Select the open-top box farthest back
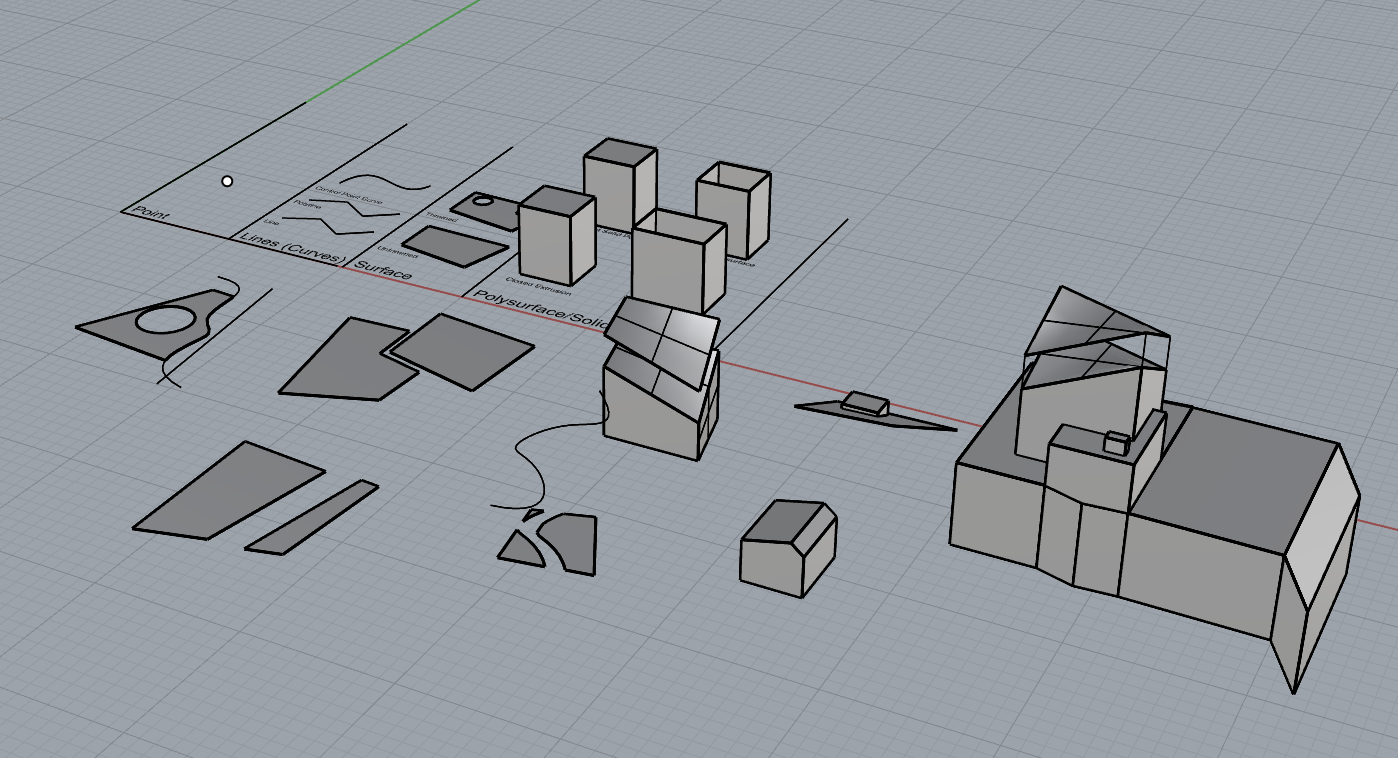This screenshot has width=1398, height=758. pos(733,210)
